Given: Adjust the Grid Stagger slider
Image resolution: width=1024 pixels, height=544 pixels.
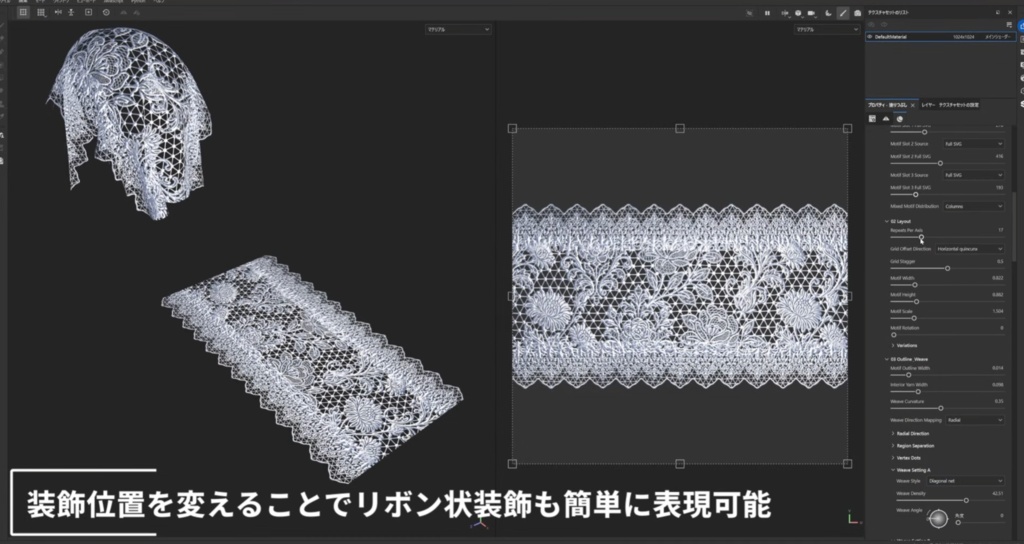Looking at the screenshot, I should 947,268.
